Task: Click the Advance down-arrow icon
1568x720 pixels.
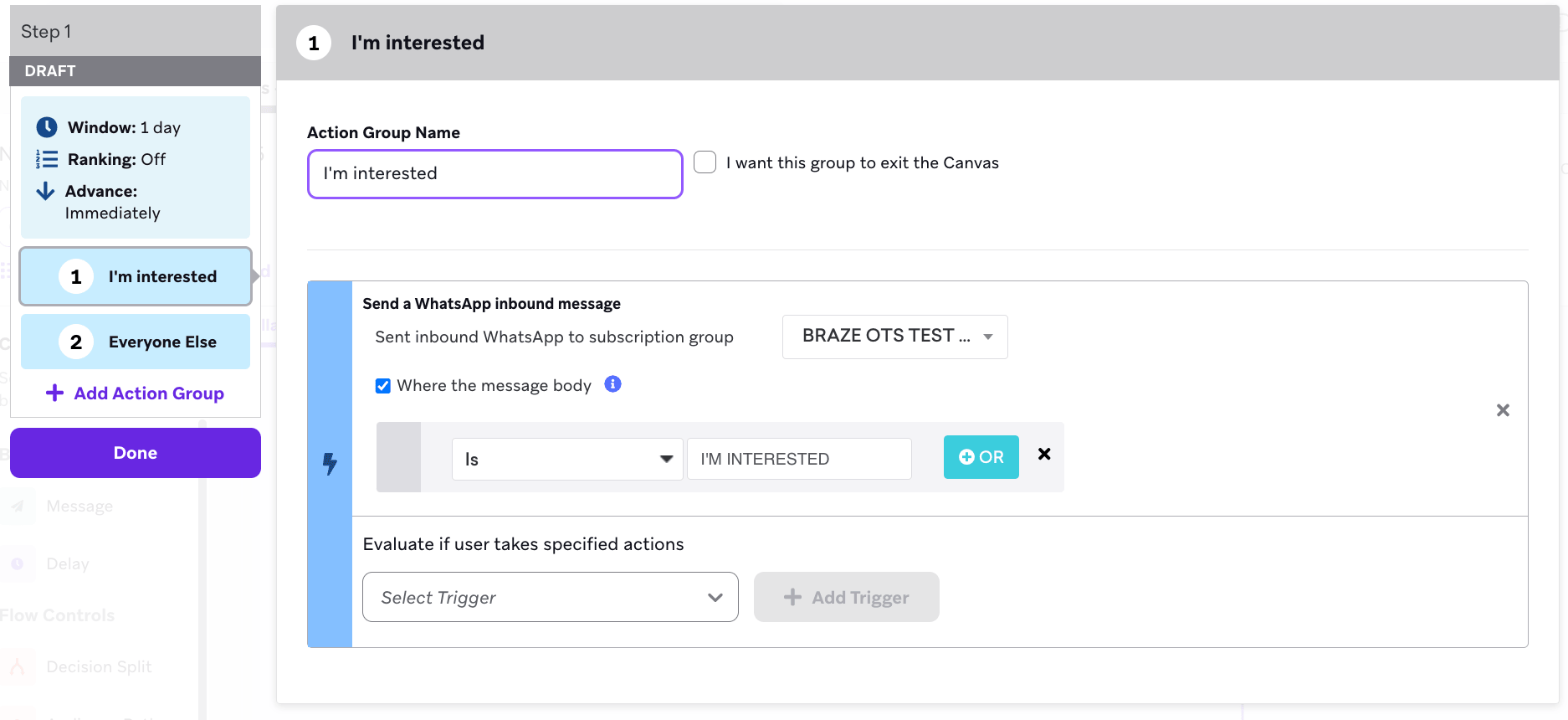Action: tap(45, 191)
